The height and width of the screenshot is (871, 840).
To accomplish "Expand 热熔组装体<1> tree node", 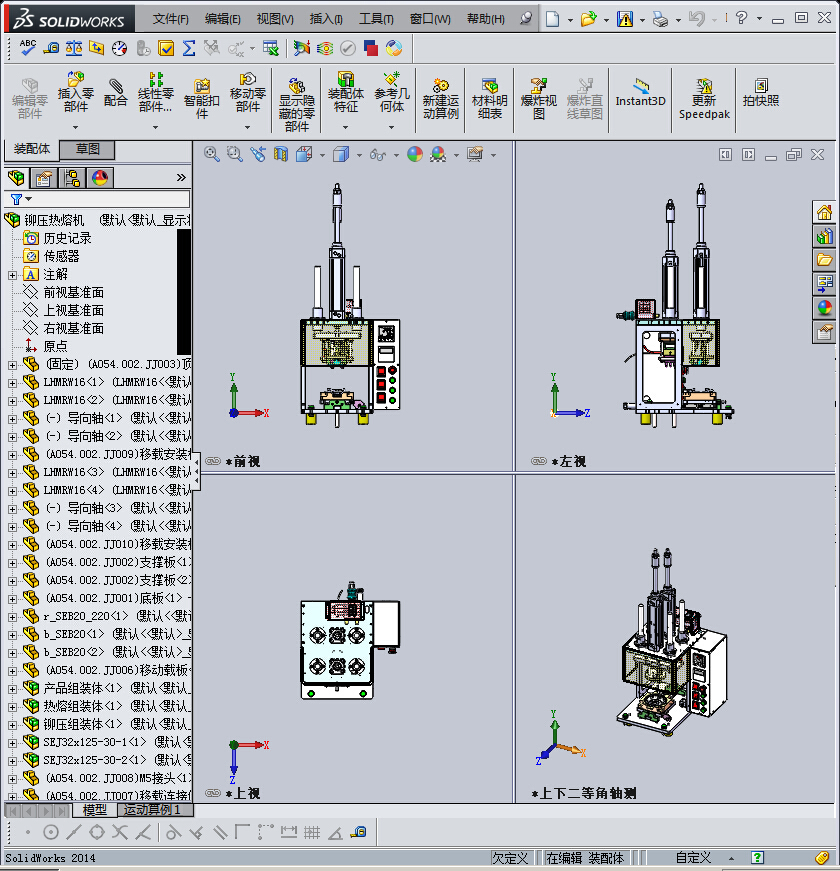I will [12, 707].
